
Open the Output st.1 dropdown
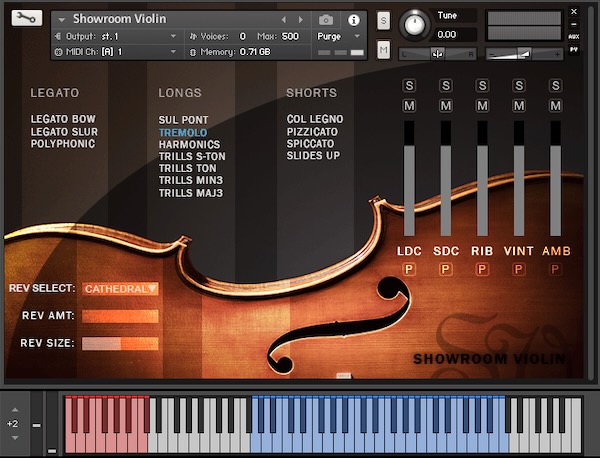coord(173,36)
